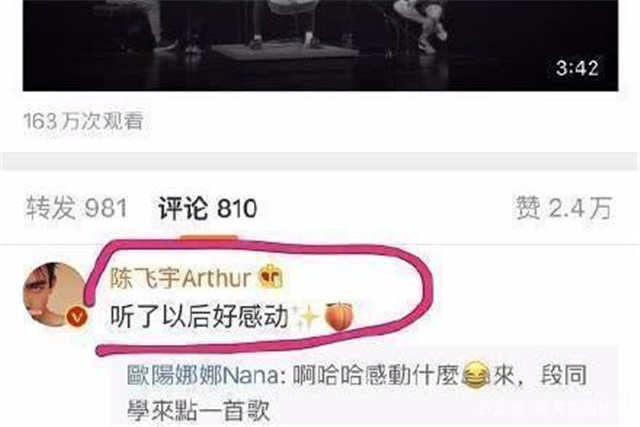This screenshot has height=427, width=640.
Task: Click the comment text 听了以后好感动
Action: 200,316
